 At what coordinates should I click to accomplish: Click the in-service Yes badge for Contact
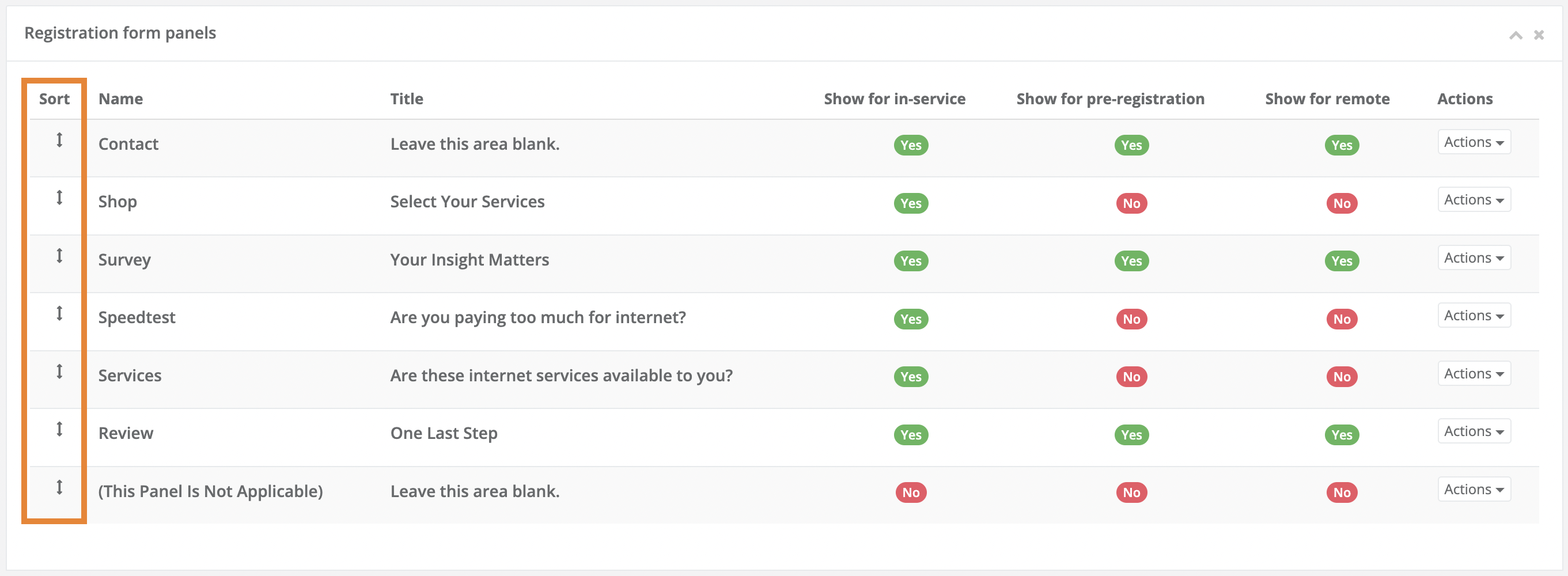point(911,146)
